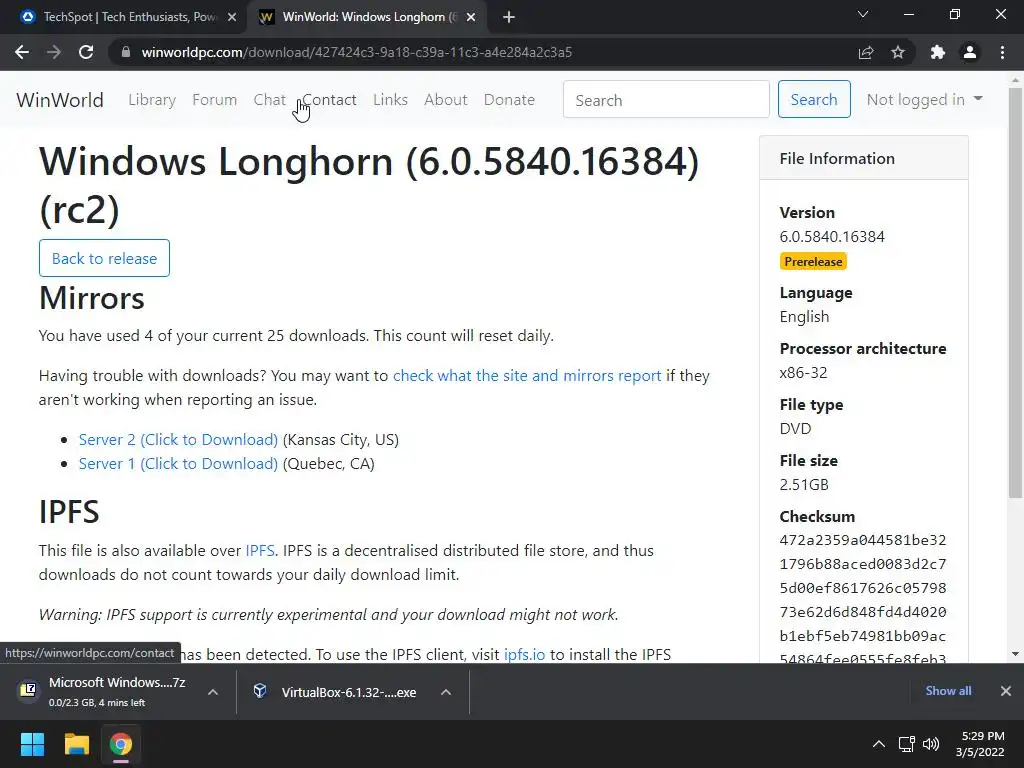The image size is (1024, 768).
Task: Open the Library menu item
Action: 152,100
